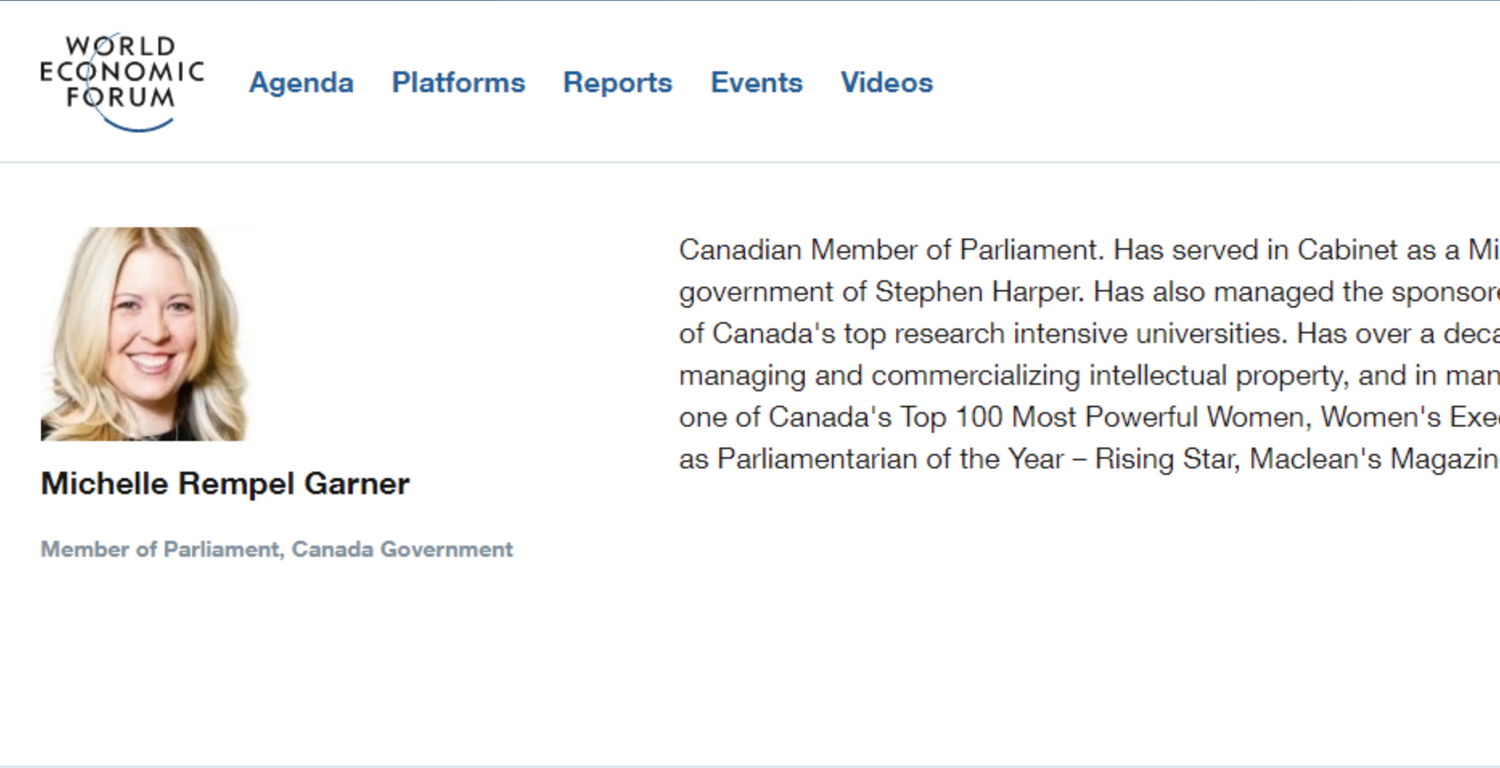This screenshot has width=1500, height=768.
Task: Click Parliamentarian of the Year bio line
Action: pyautogui.click(x=1089, y=459)
